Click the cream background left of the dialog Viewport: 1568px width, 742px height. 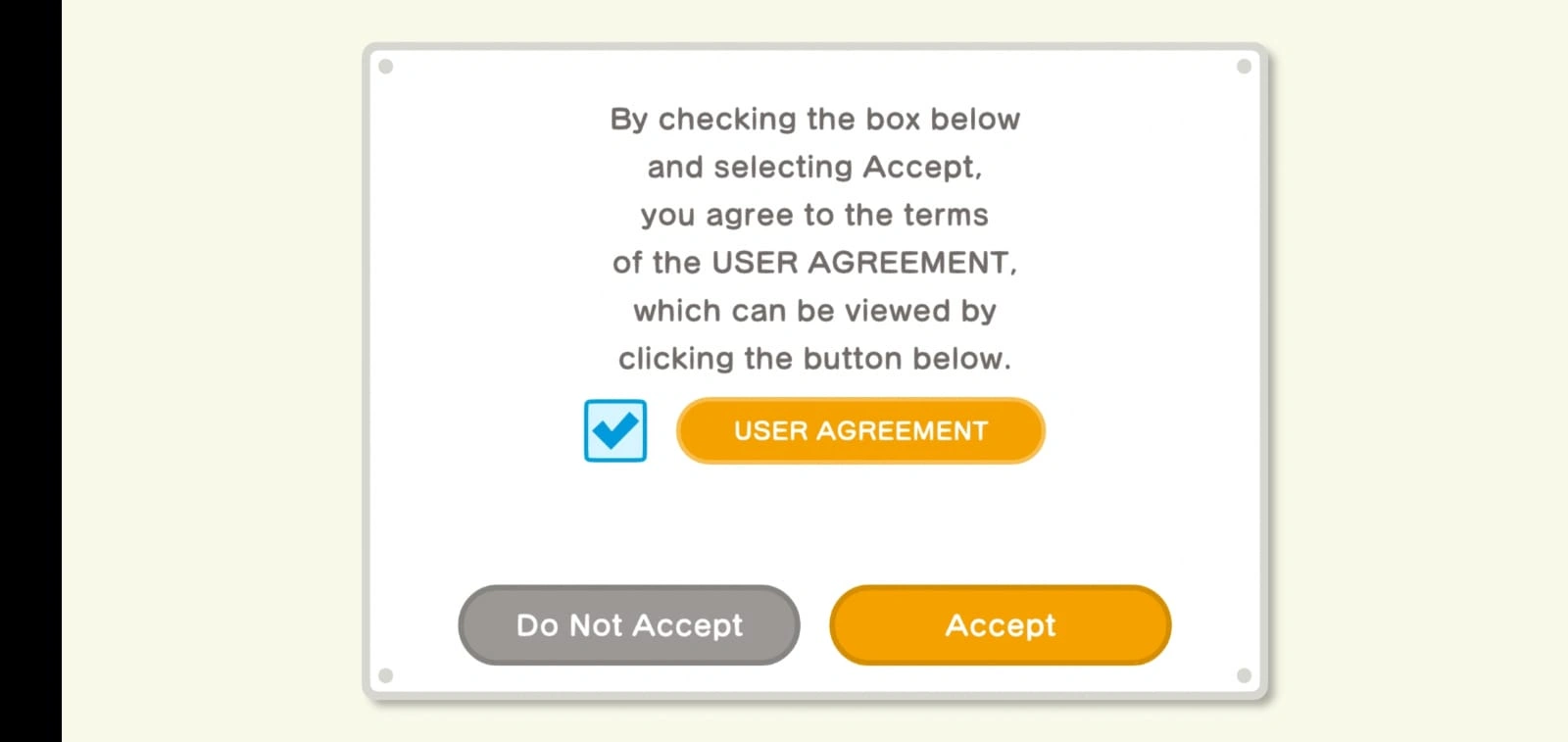(211, 371)
